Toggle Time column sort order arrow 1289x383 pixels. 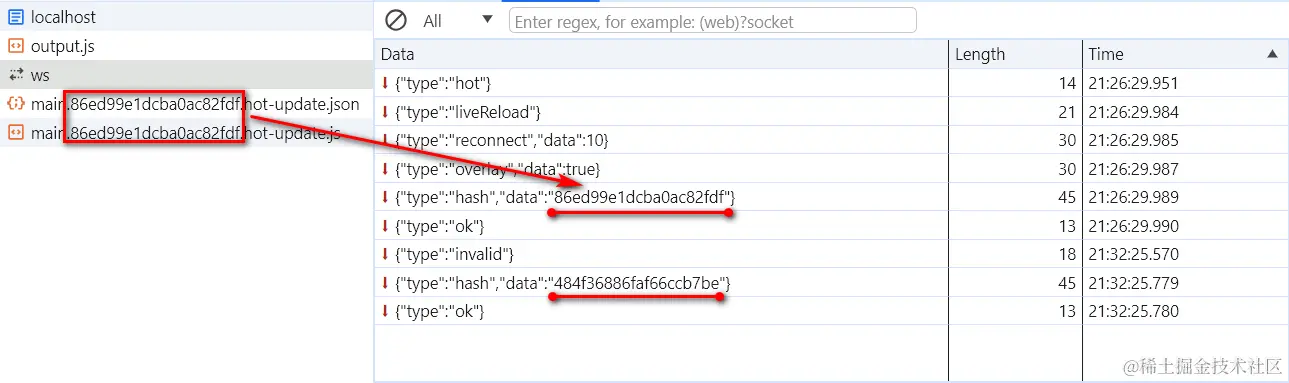[x=1272, y=54]
